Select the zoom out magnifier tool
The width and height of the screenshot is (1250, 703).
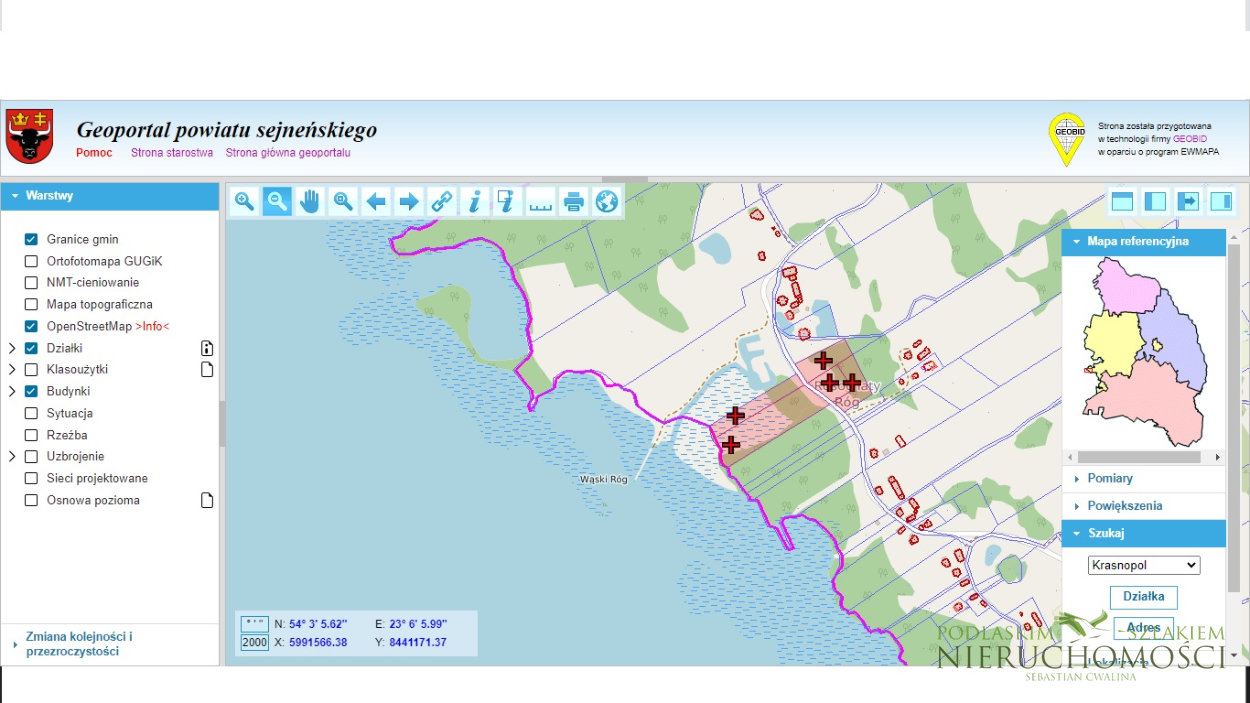(x=277, y=202)
